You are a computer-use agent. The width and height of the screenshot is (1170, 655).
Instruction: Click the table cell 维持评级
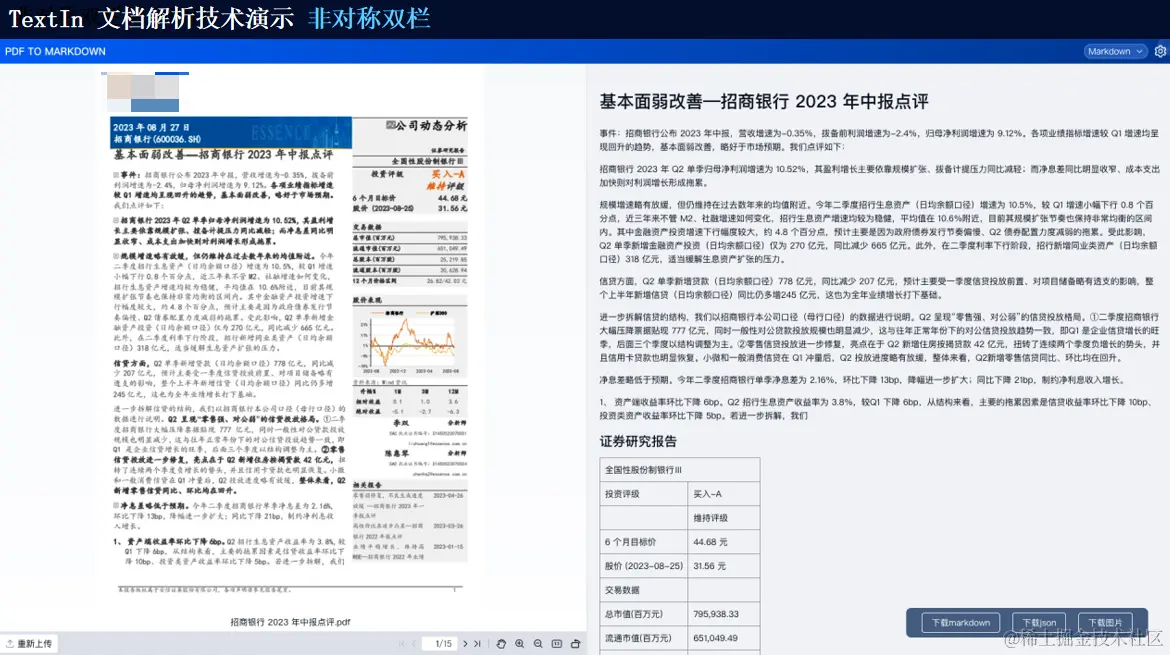724,518
